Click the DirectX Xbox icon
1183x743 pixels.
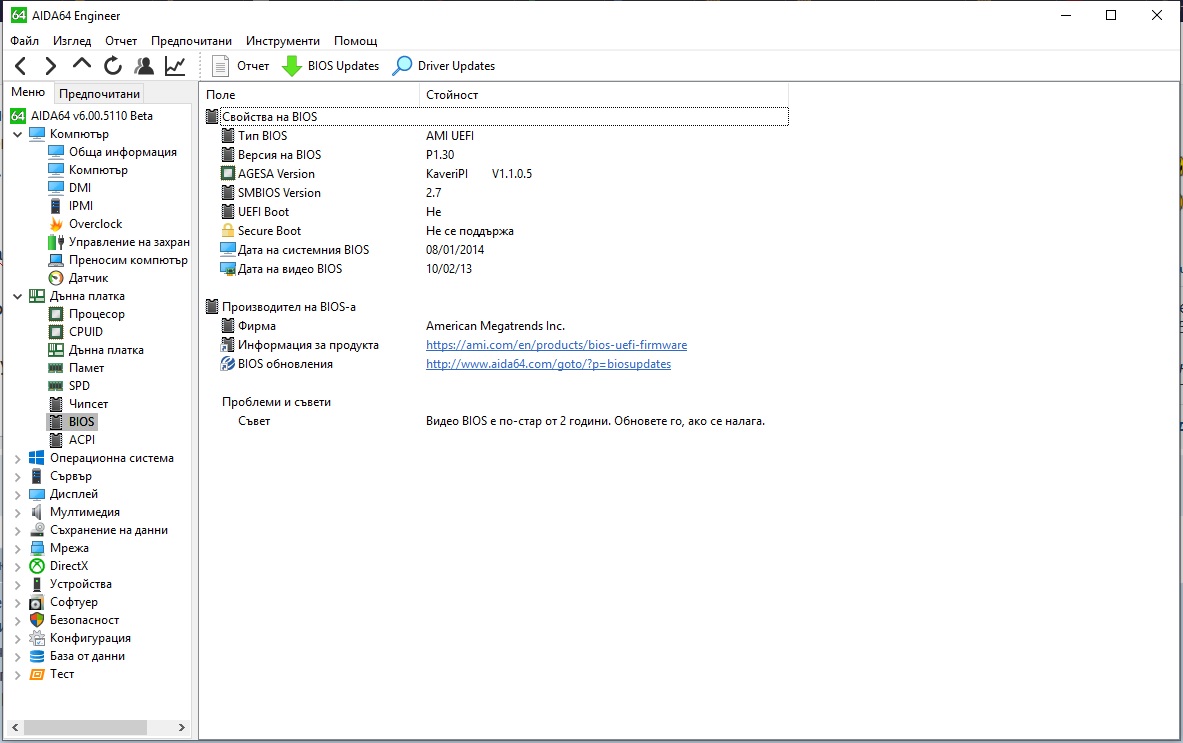click(x=36, y=566)
